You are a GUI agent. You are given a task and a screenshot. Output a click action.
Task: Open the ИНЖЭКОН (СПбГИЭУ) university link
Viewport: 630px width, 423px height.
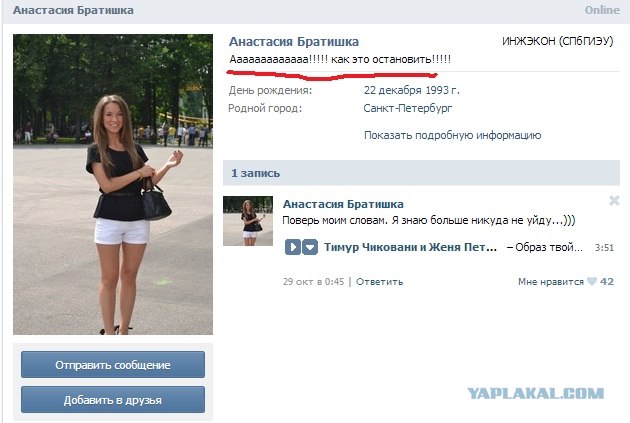(x=557, y=41)
